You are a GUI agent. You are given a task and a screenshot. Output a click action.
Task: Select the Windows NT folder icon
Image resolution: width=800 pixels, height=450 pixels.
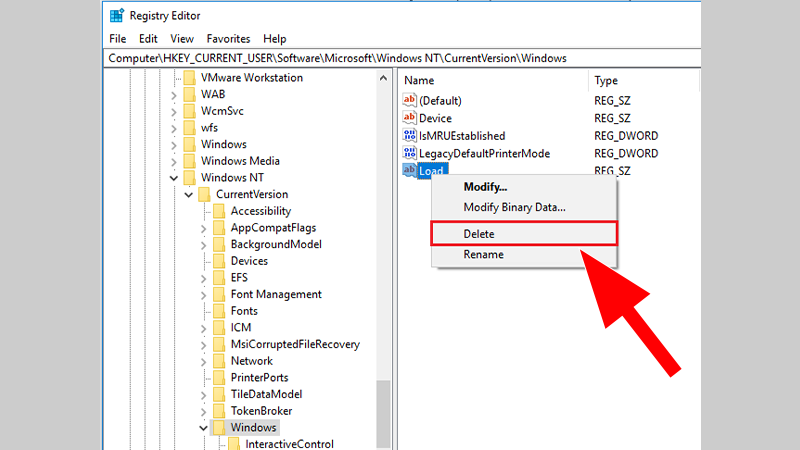click(189, 178)
